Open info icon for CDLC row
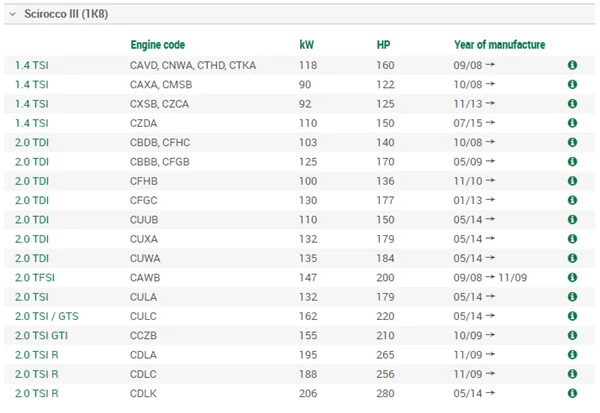 coord(572,374)
